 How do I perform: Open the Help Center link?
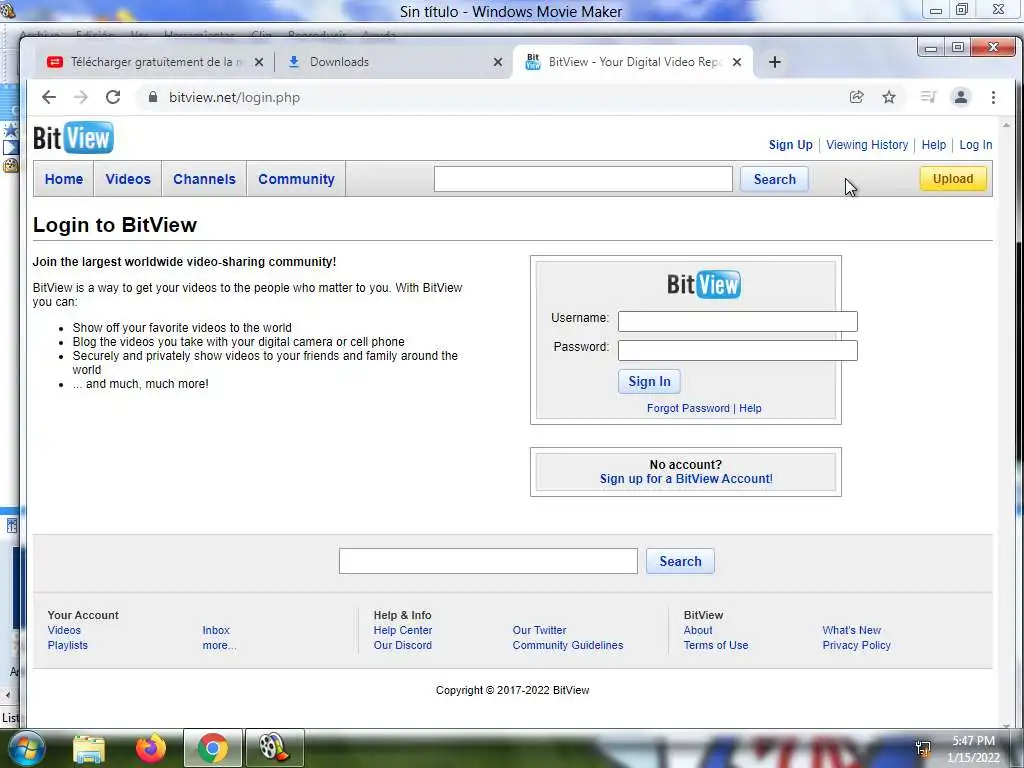(x=403, y=630)
